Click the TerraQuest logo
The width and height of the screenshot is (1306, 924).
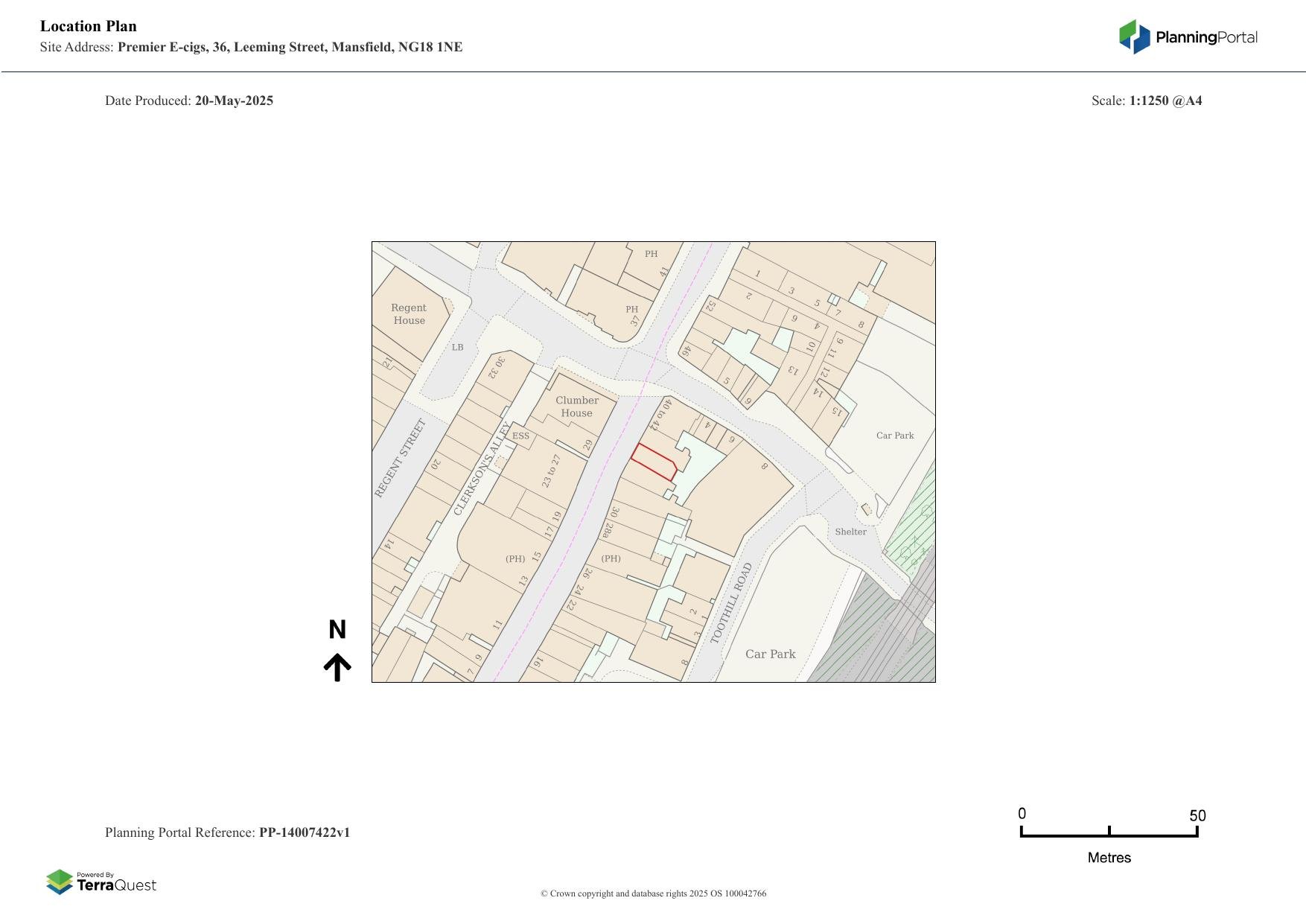(101, 882)
